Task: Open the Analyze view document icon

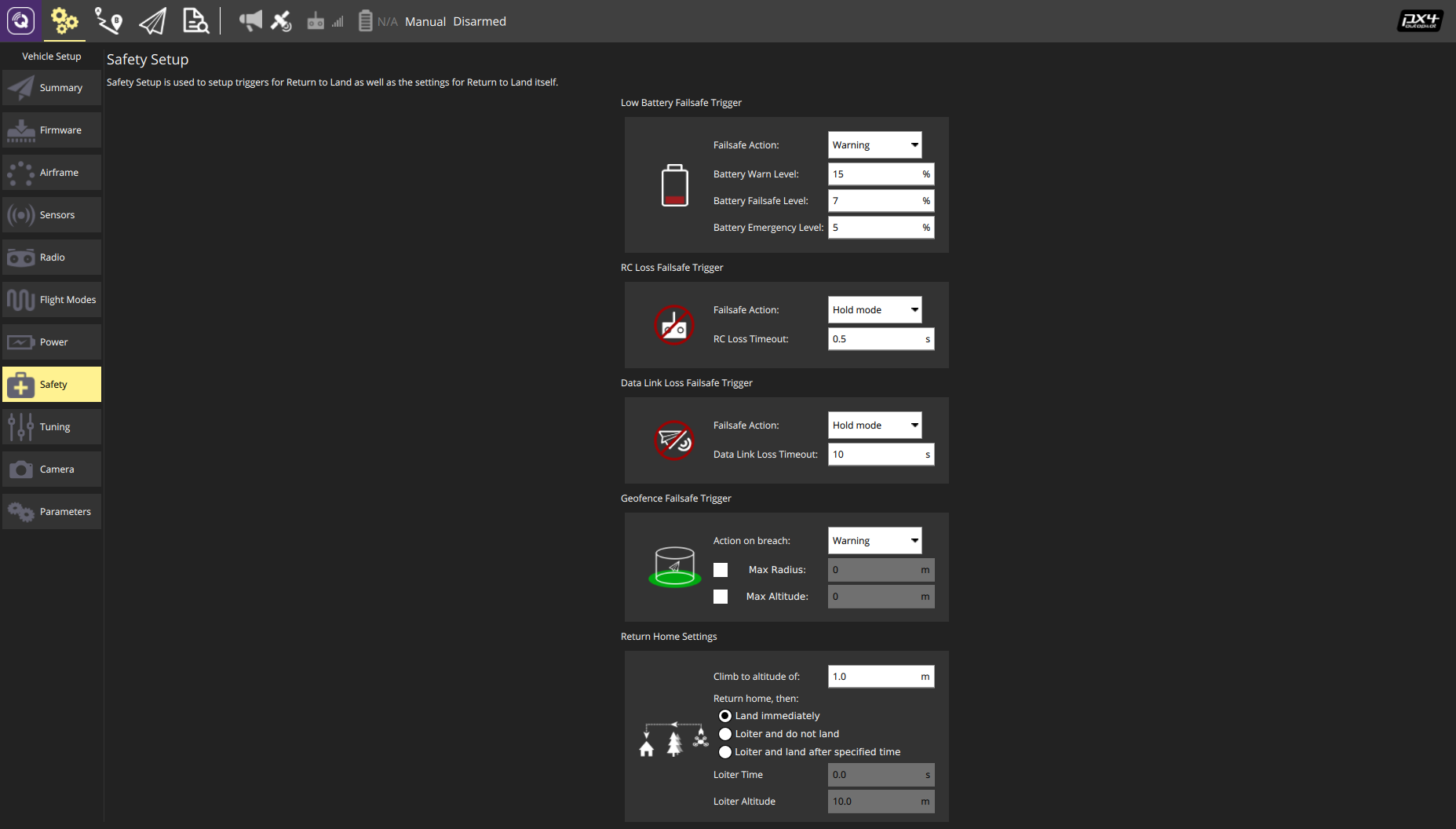Action: (x=195, y=21)
